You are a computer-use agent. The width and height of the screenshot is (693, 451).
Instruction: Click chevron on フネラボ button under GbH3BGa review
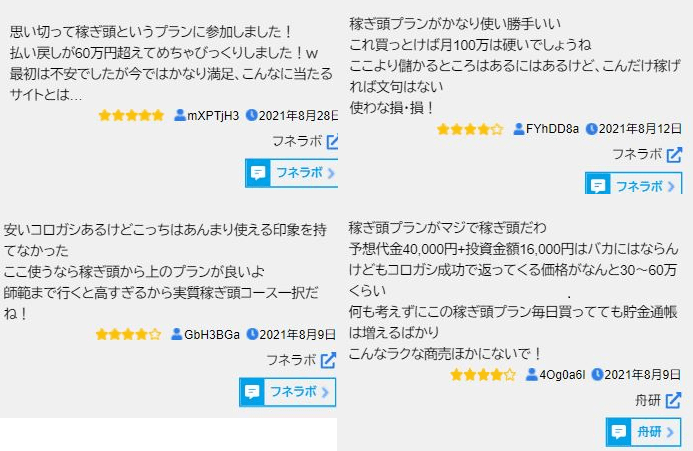[325, 392]
